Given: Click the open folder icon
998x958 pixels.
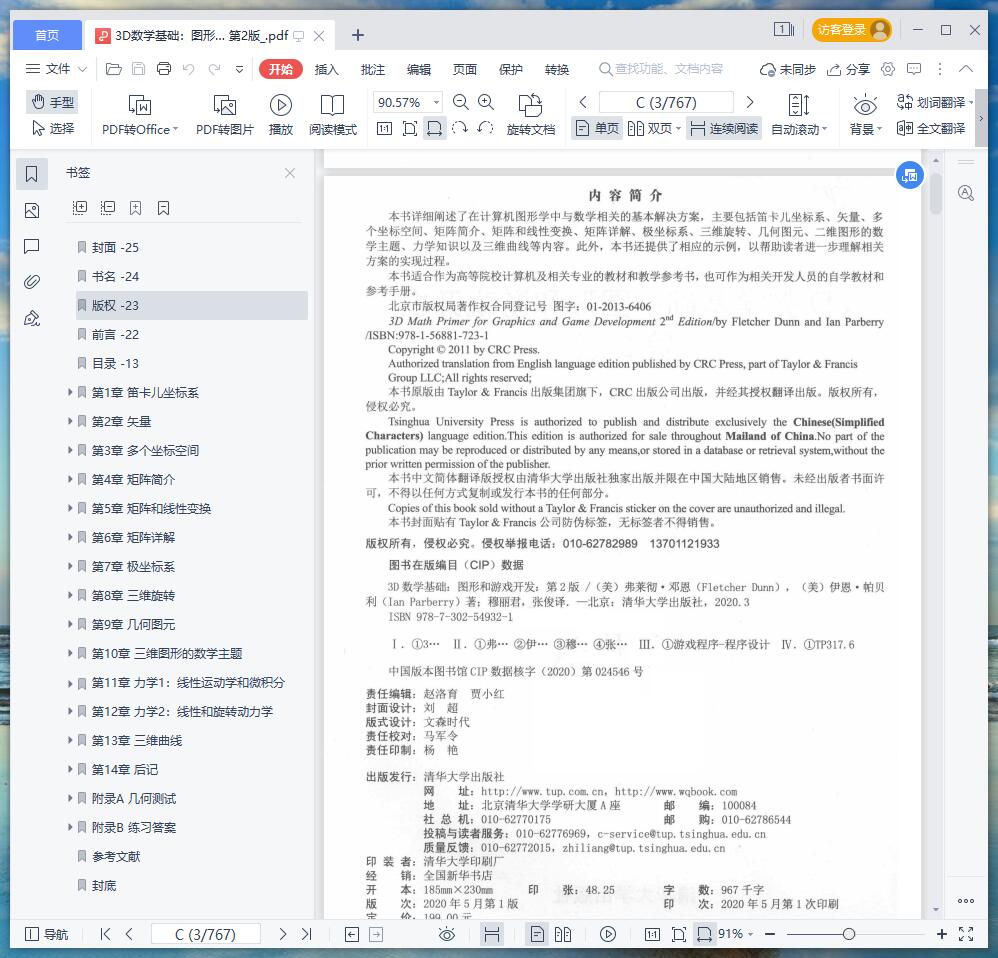Looking at the screenshot, I should click(x=113, y=69).
